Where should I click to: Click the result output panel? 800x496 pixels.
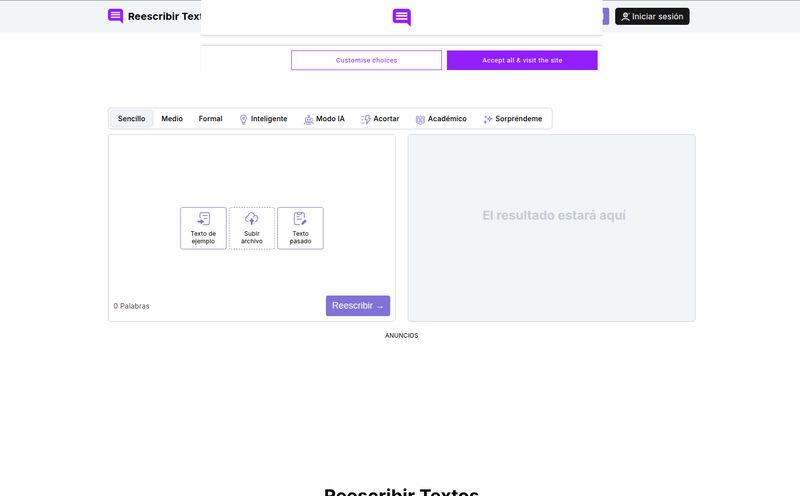click(552, 228)
